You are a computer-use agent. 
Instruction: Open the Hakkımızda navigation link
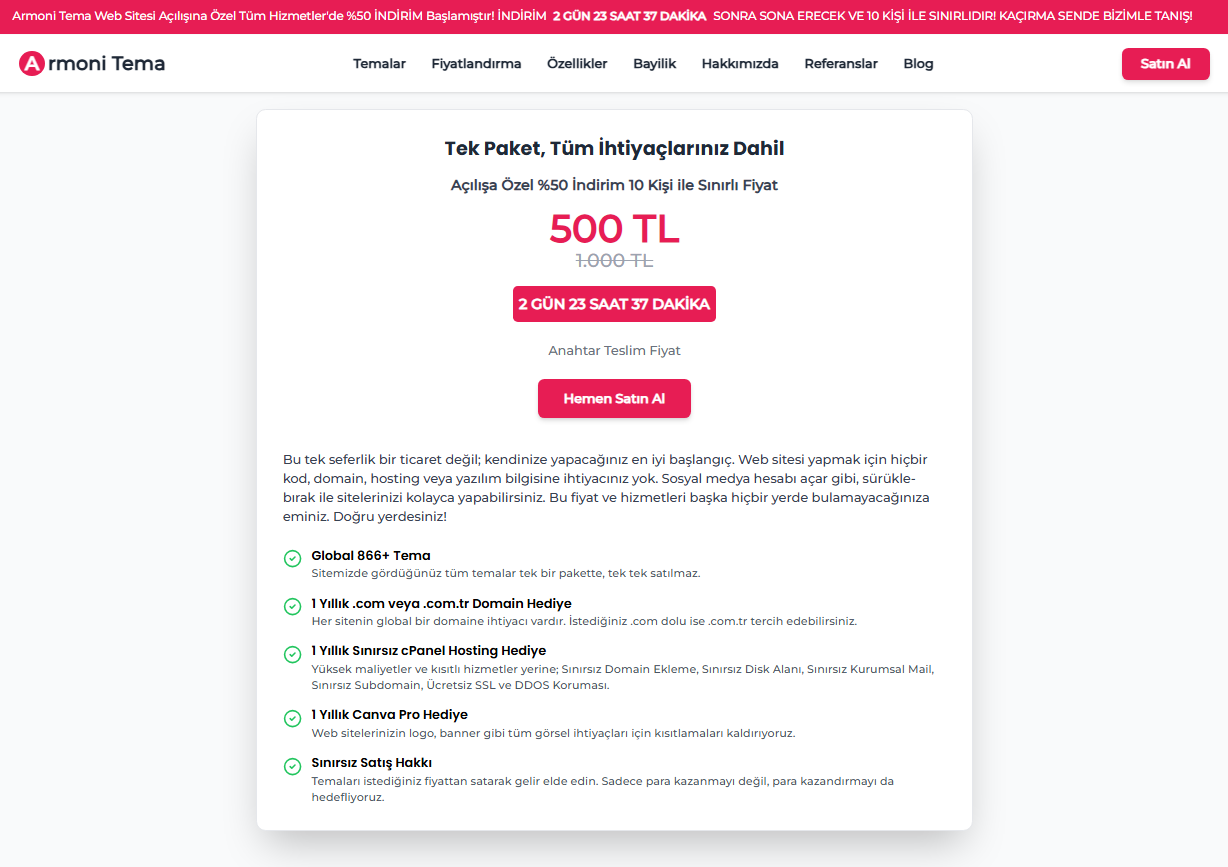tap(740, 64)
